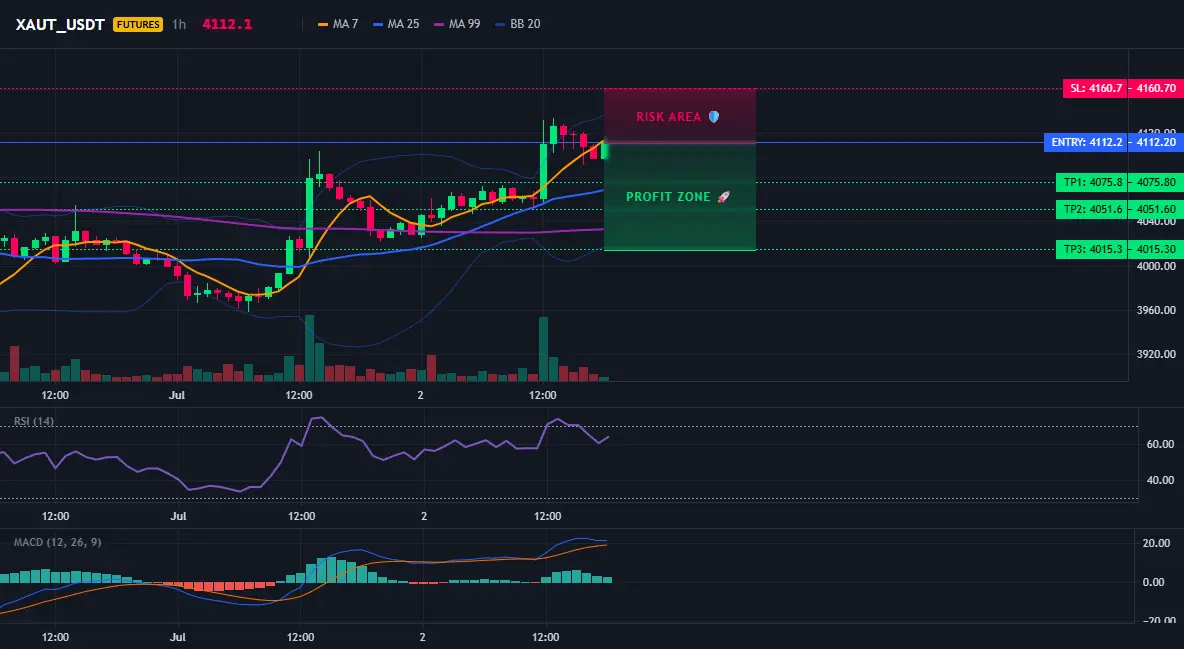This screenshot has width=1184, height=649.
Task: Click the rocket icon beside PROFIT ZONE
Action: [723, 197]
